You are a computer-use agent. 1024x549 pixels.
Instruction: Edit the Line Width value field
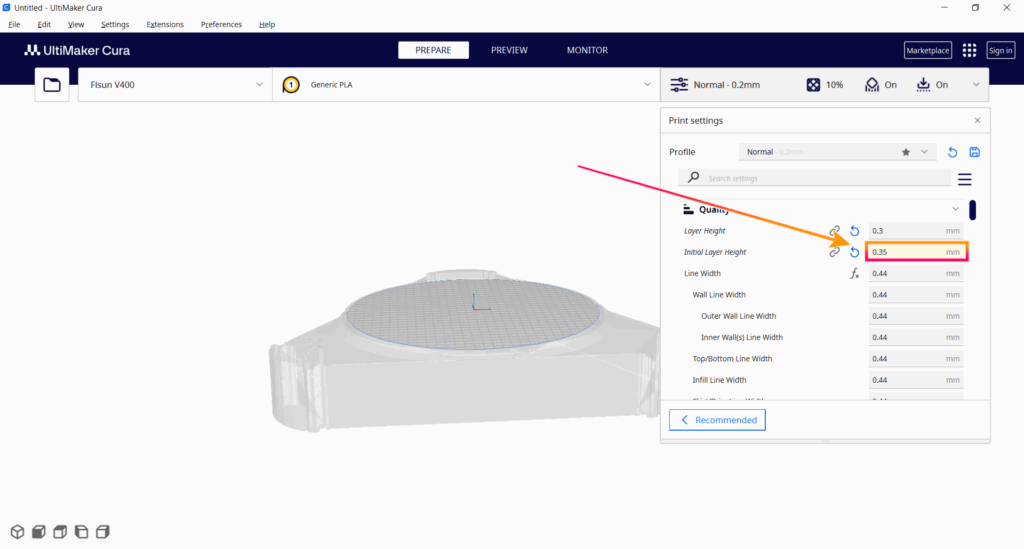pyautogui.click(x=916, y=274)
